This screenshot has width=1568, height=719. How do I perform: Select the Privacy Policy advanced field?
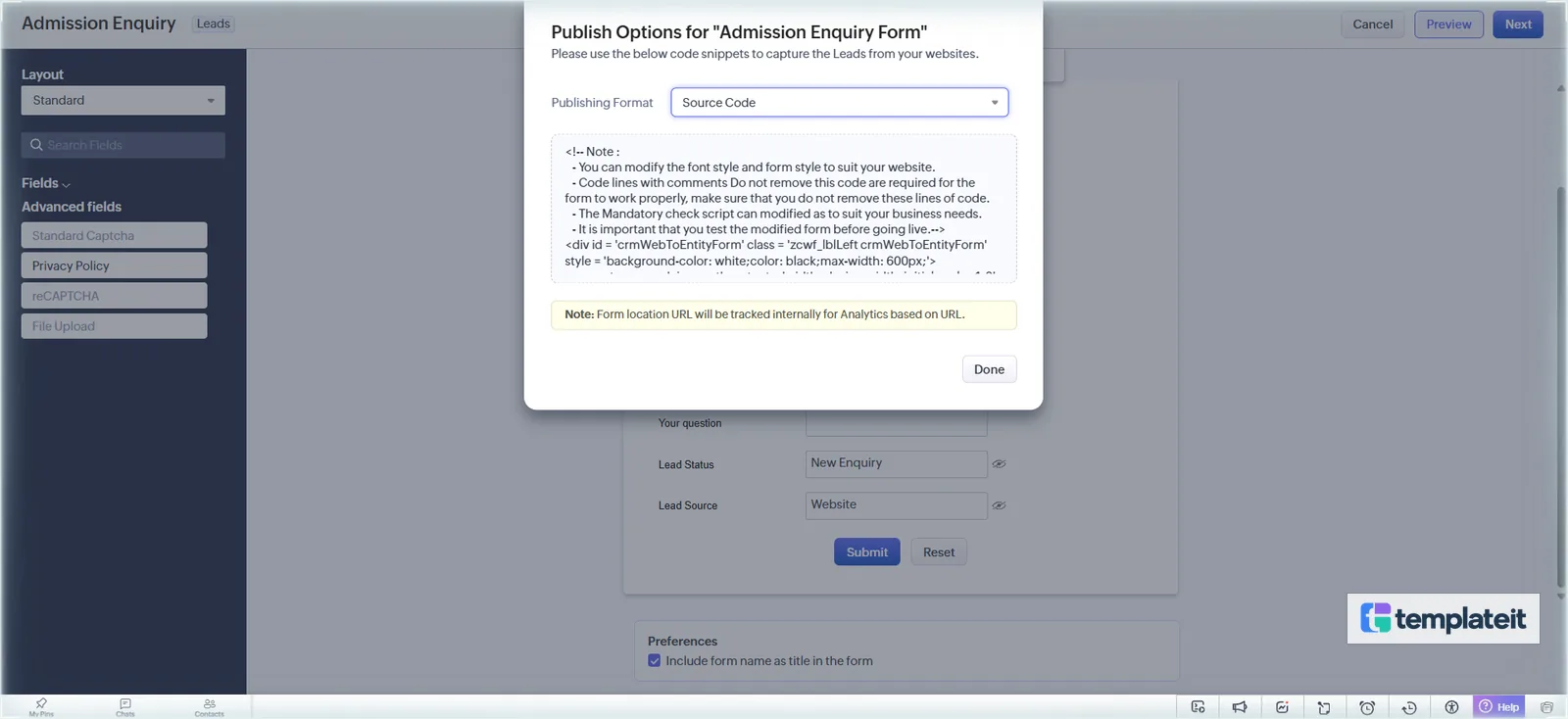point(114,265)
